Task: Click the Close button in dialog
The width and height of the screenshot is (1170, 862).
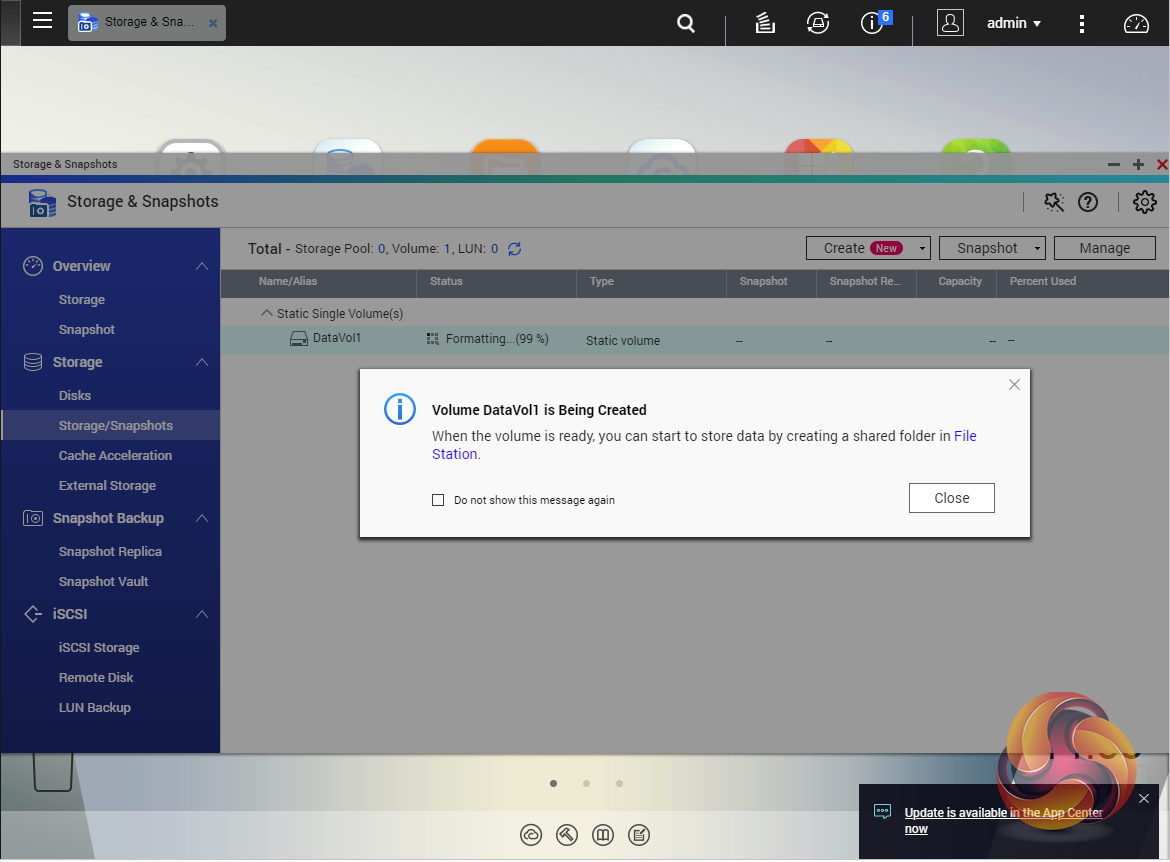Action: pos(951,498)
